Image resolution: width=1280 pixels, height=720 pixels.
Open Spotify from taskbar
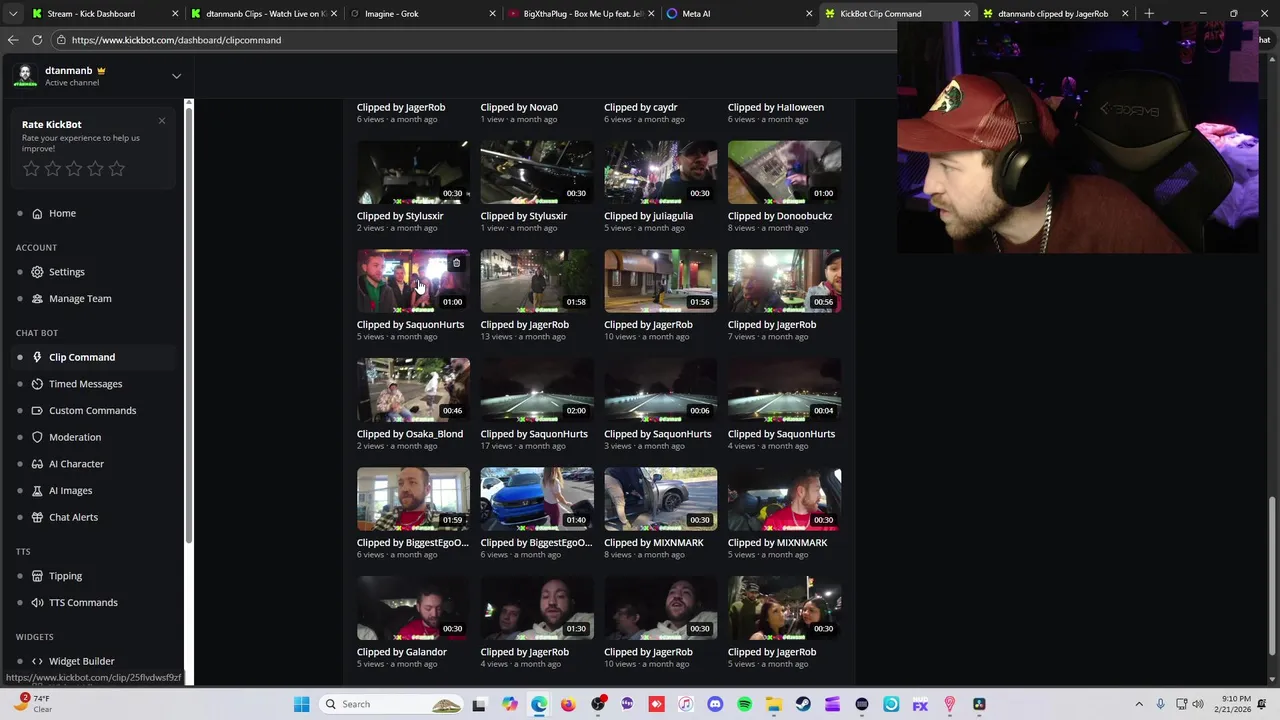(x=744, y=704)
